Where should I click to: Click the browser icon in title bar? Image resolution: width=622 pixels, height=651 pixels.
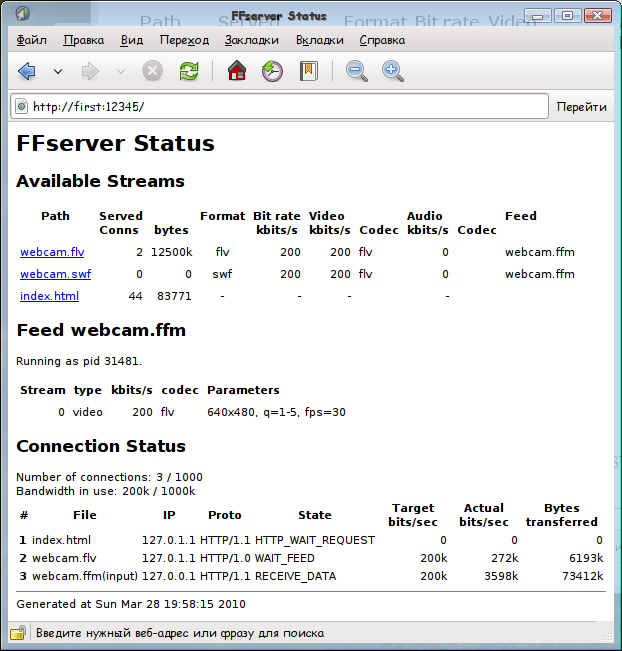22,14
